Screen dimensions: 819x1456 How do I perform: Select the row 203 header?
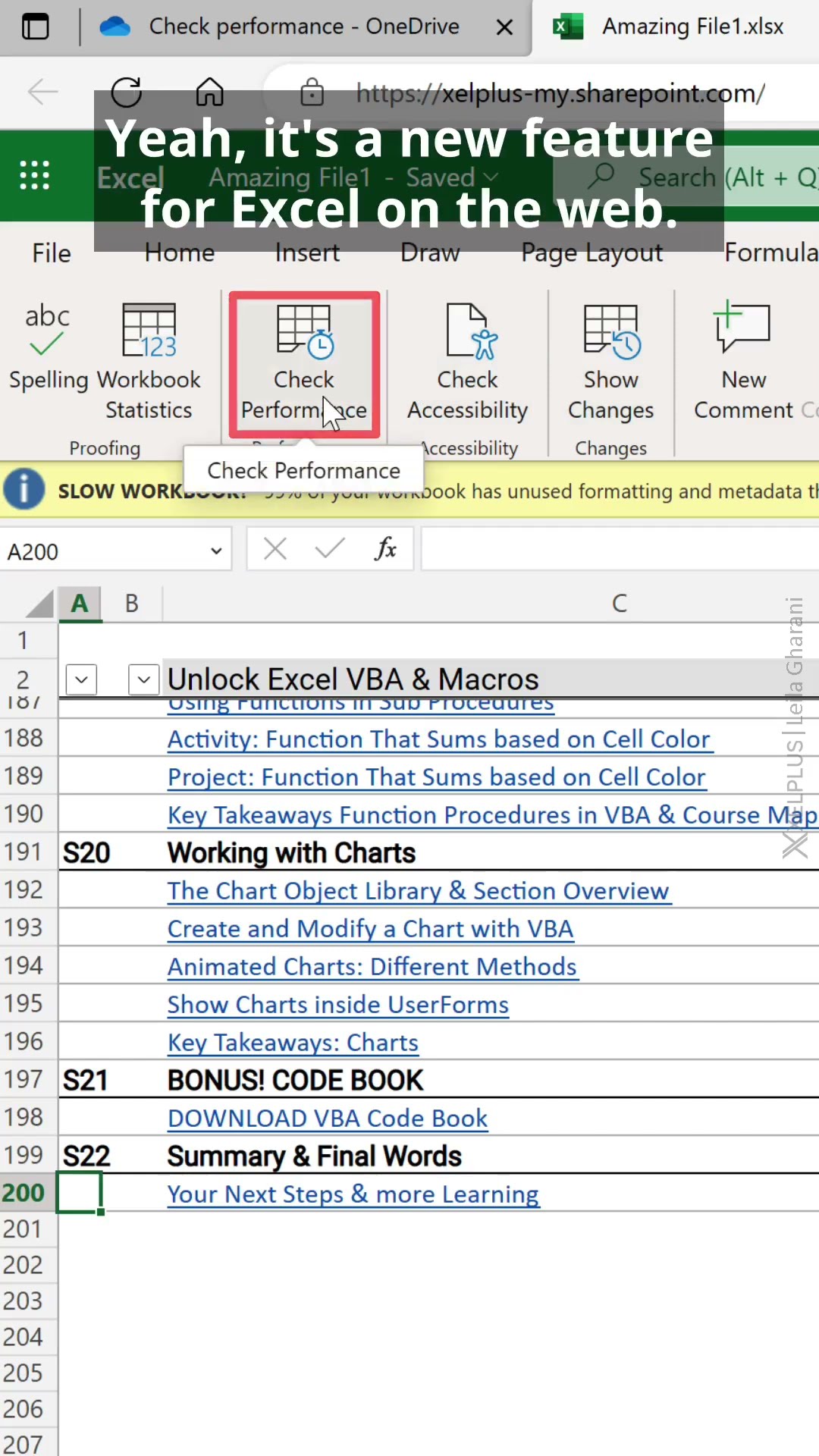point(24,1301)
